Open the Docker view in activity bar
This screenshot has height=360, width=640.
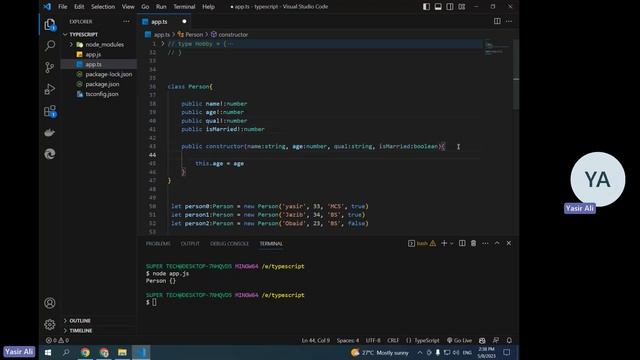(x=49, y=133)
